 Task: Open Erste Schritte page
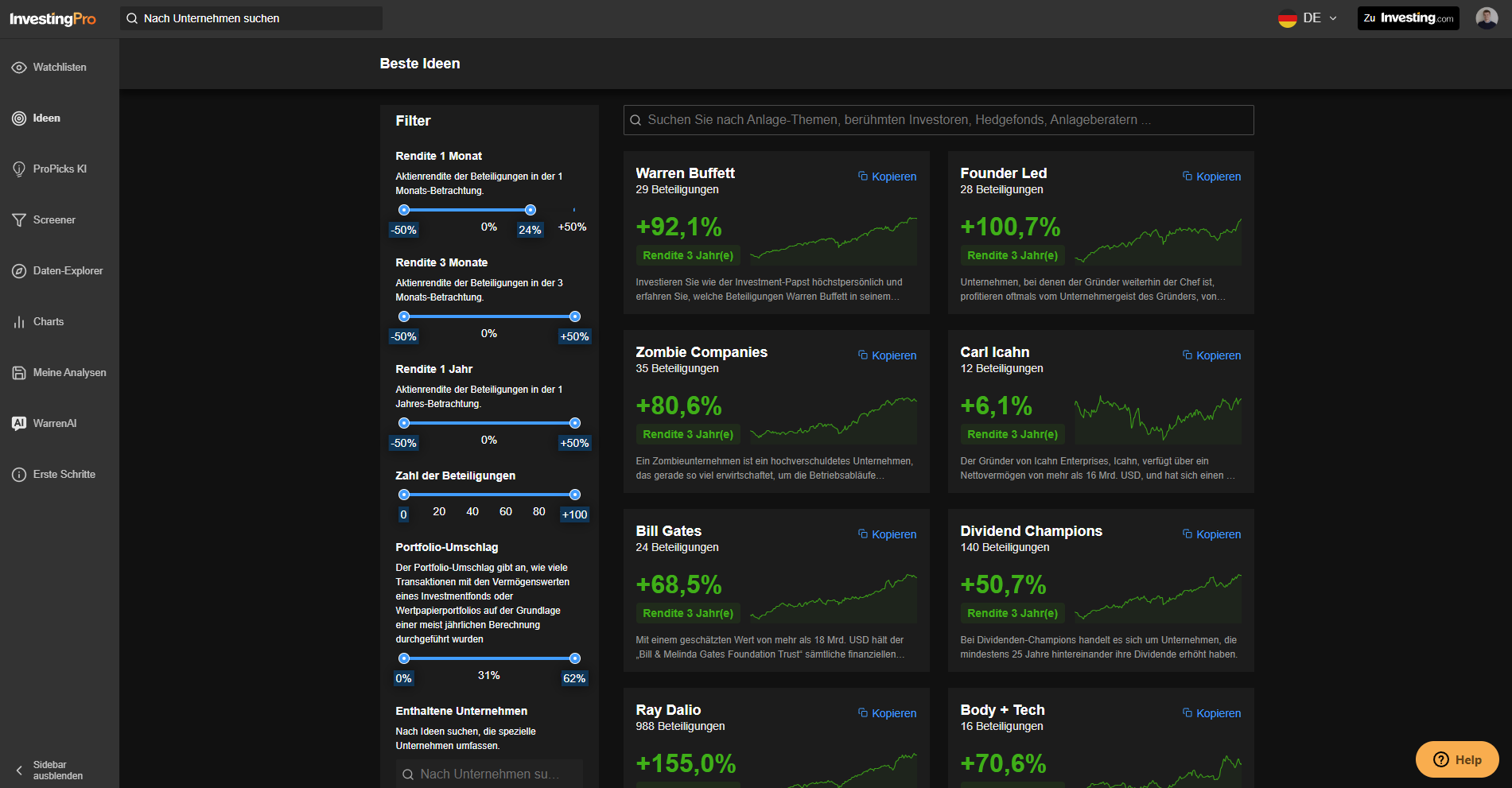[60, 475]
